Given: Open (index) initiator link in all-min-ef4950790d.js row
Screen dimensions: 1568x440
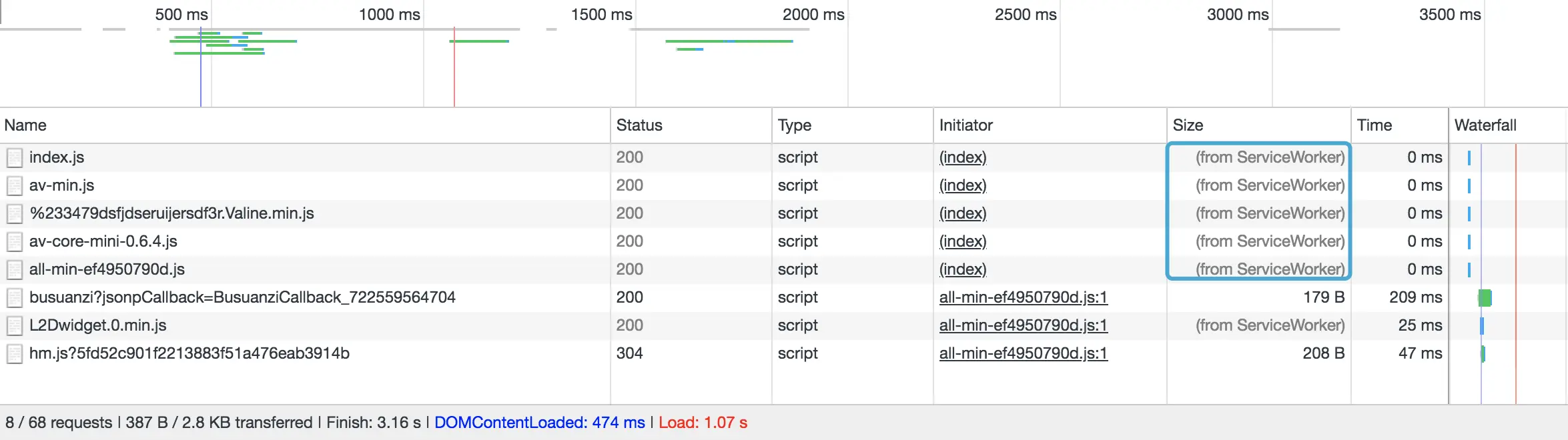Looking at the screenshot, I should coord(963,269).
